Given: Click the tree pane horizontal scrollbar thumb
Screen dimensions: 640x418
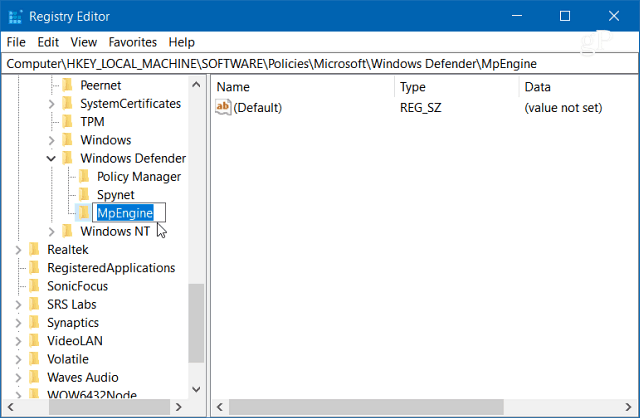Looking at the screenshot, I should tap(109, 407).
